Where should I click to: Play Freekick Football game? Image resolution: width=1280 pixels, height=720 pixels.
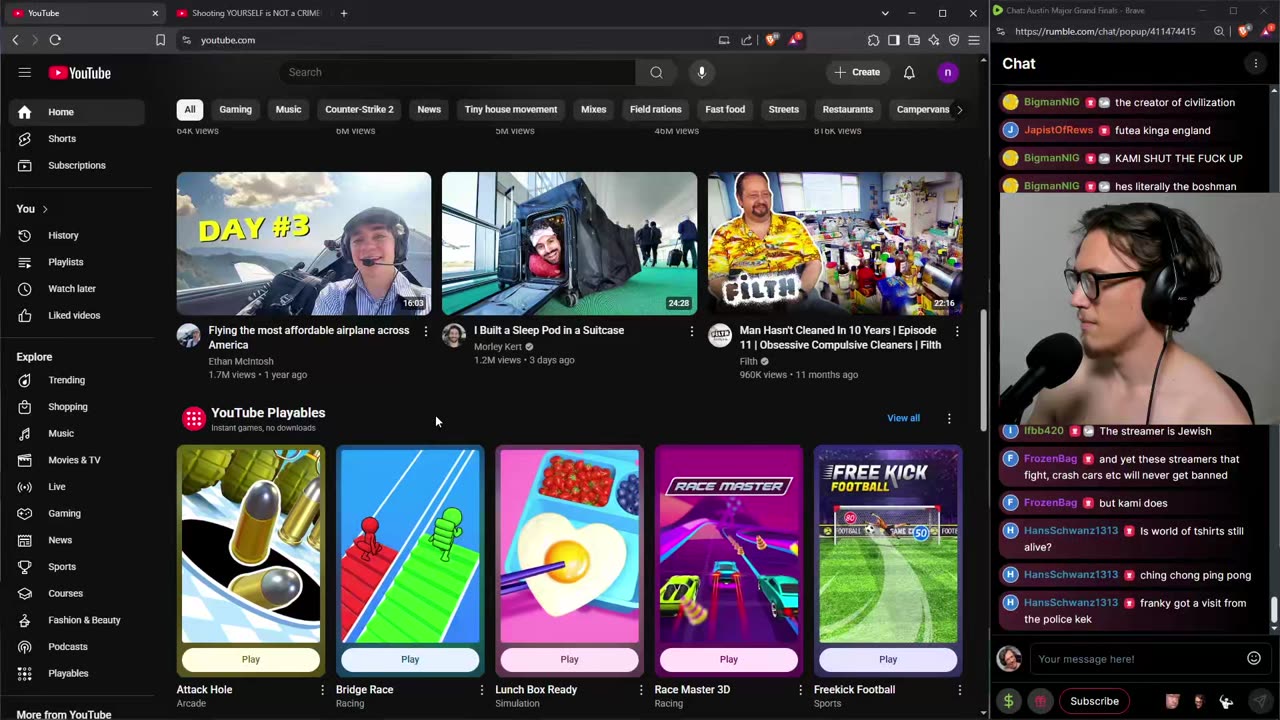(x=888, y=659)
